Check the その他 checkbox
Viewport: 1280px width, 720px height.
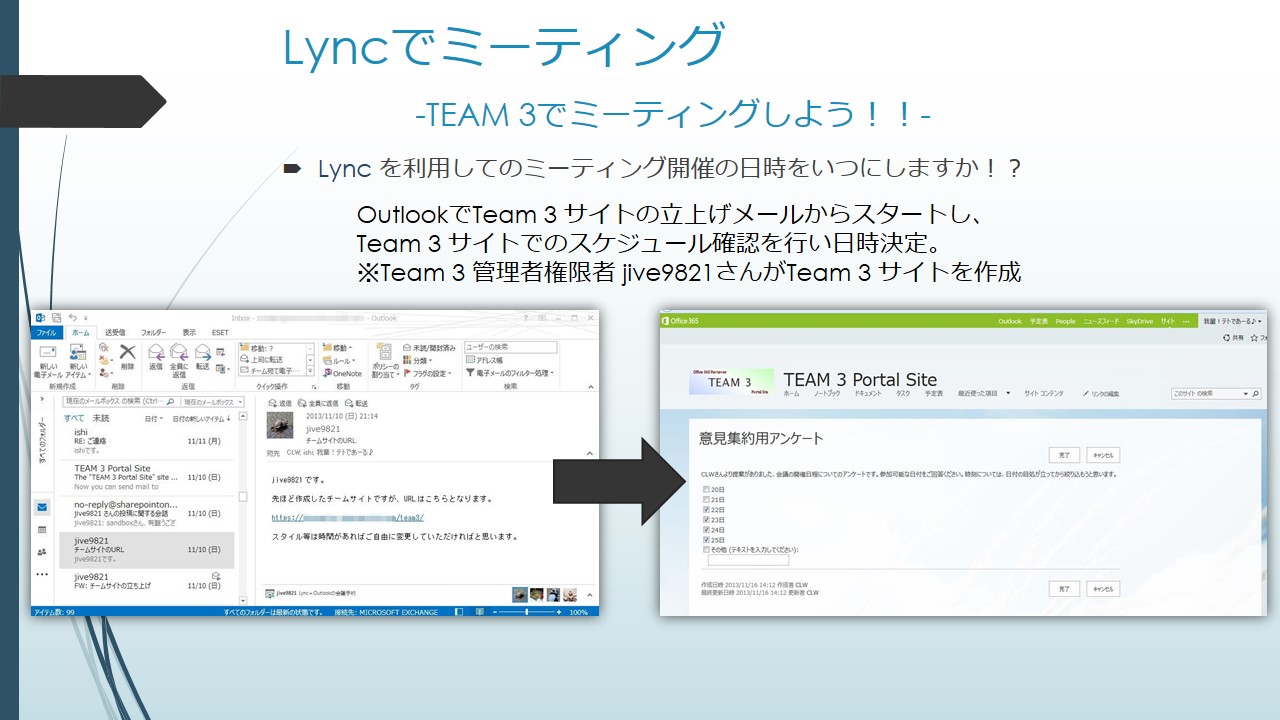[x=706, y=550]
